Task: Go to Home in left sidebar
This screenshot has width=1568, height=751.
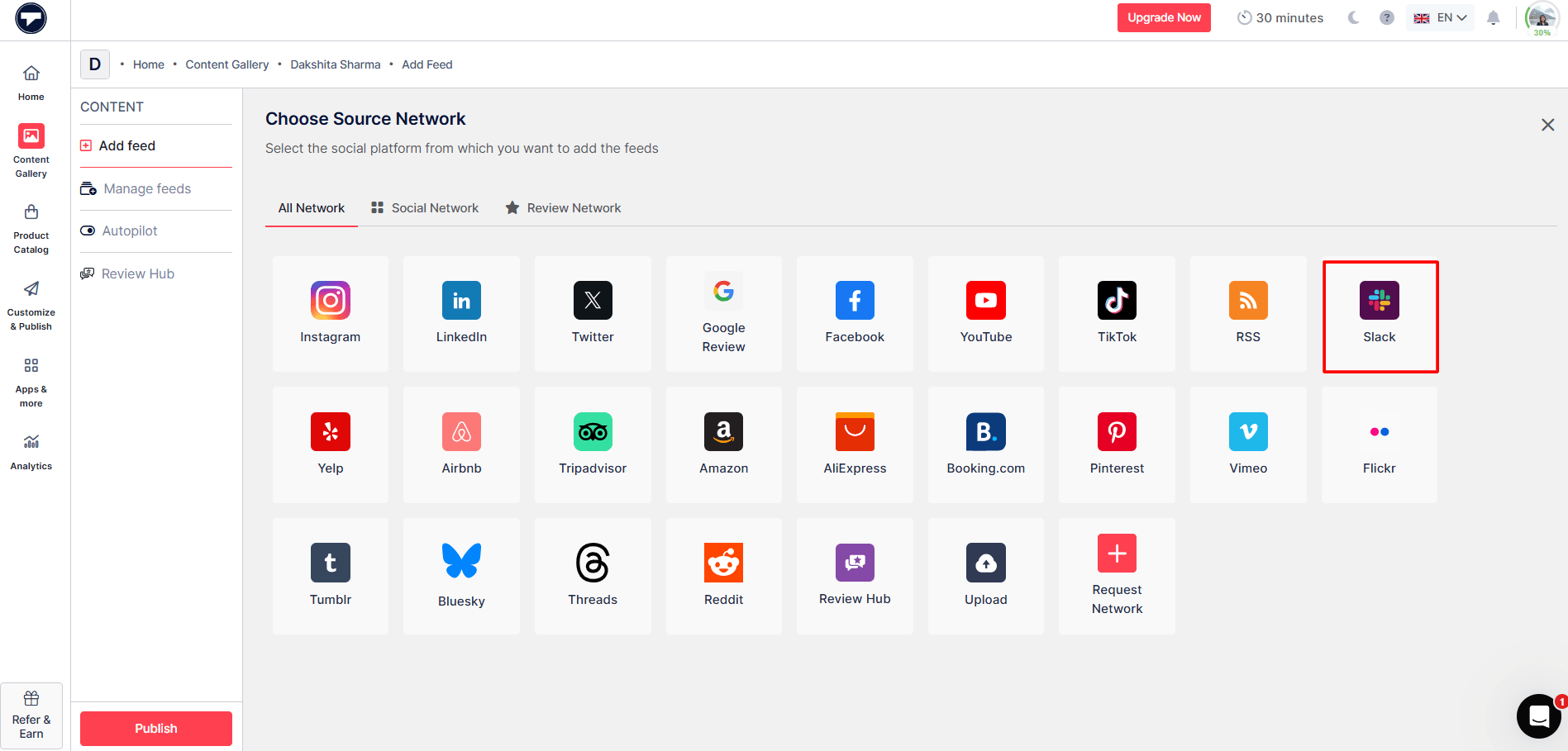Action: click(31, 83)
